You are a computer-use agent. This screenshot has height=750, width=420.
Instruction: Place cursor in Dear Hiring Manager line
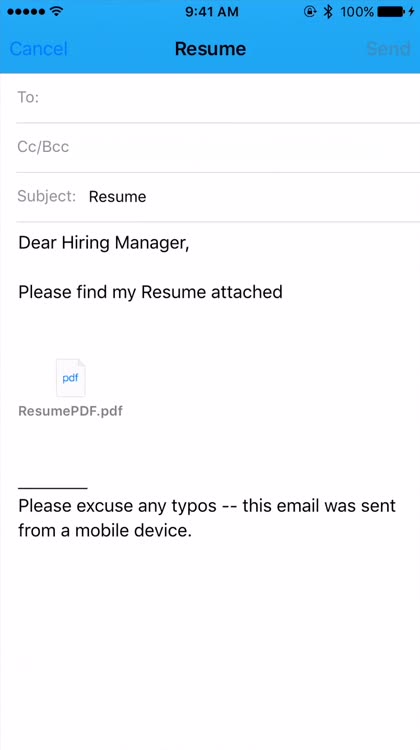(x=104, y=243)
